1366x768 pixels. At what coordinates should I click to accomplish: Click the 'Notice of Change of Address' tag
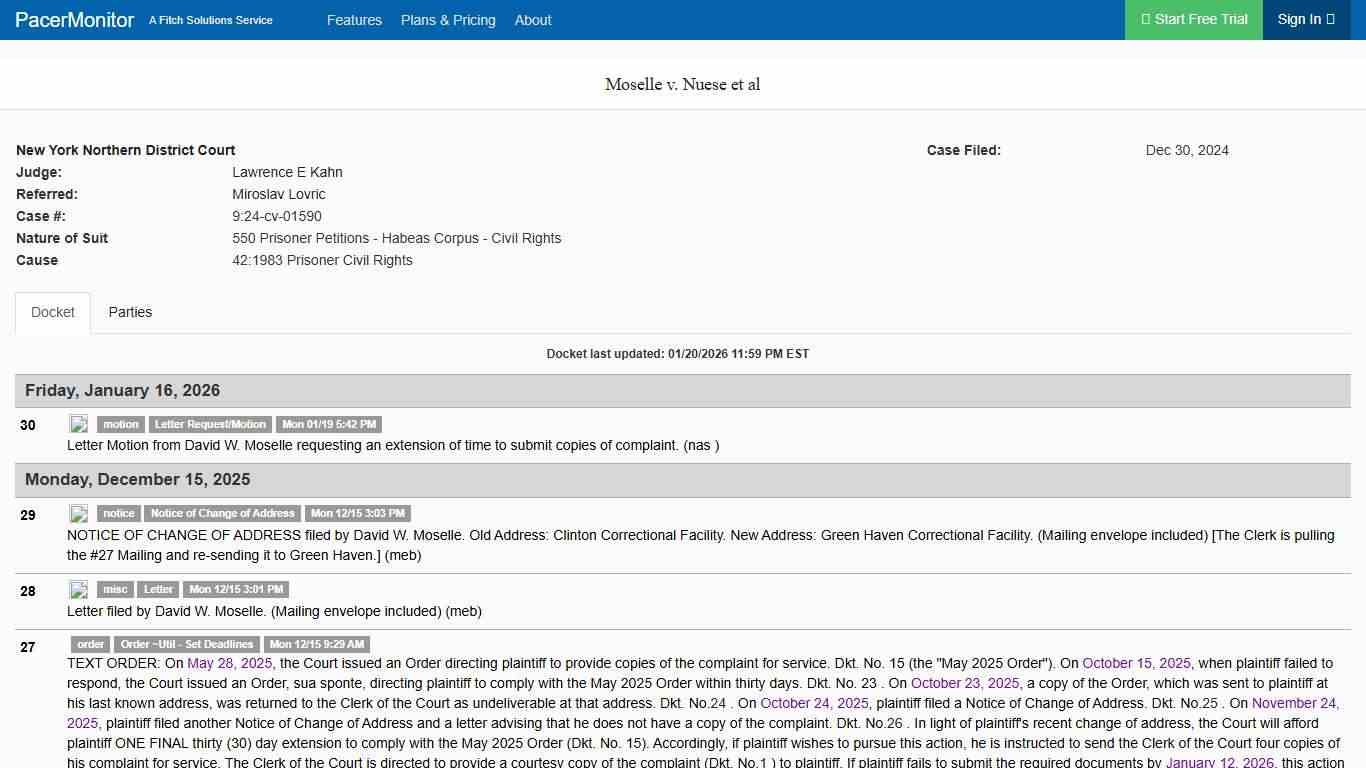pyautogui.click(x=223, y=513)
